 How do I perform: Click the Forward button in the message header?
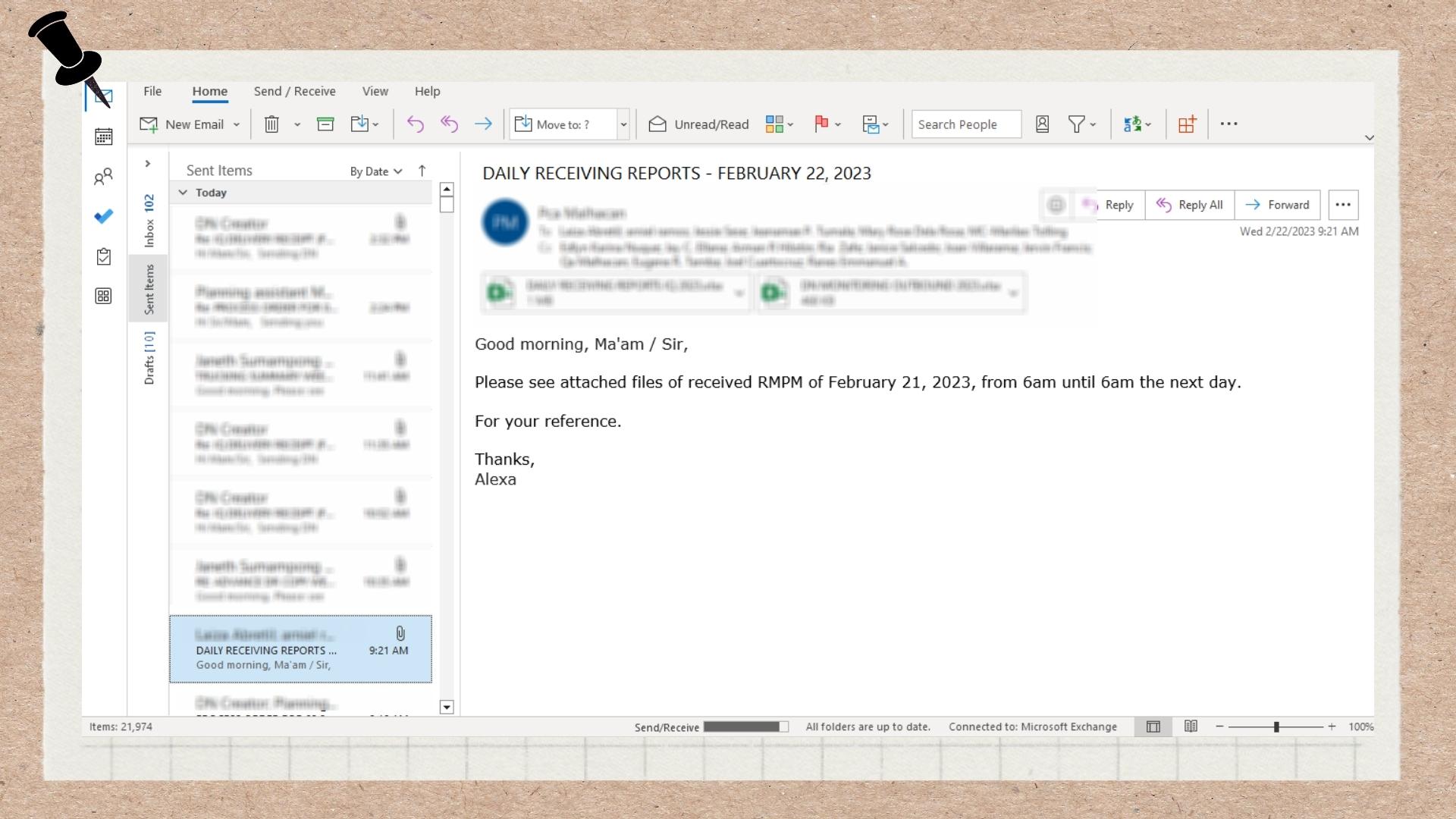pyautogui.click(x=1277, y=205)
